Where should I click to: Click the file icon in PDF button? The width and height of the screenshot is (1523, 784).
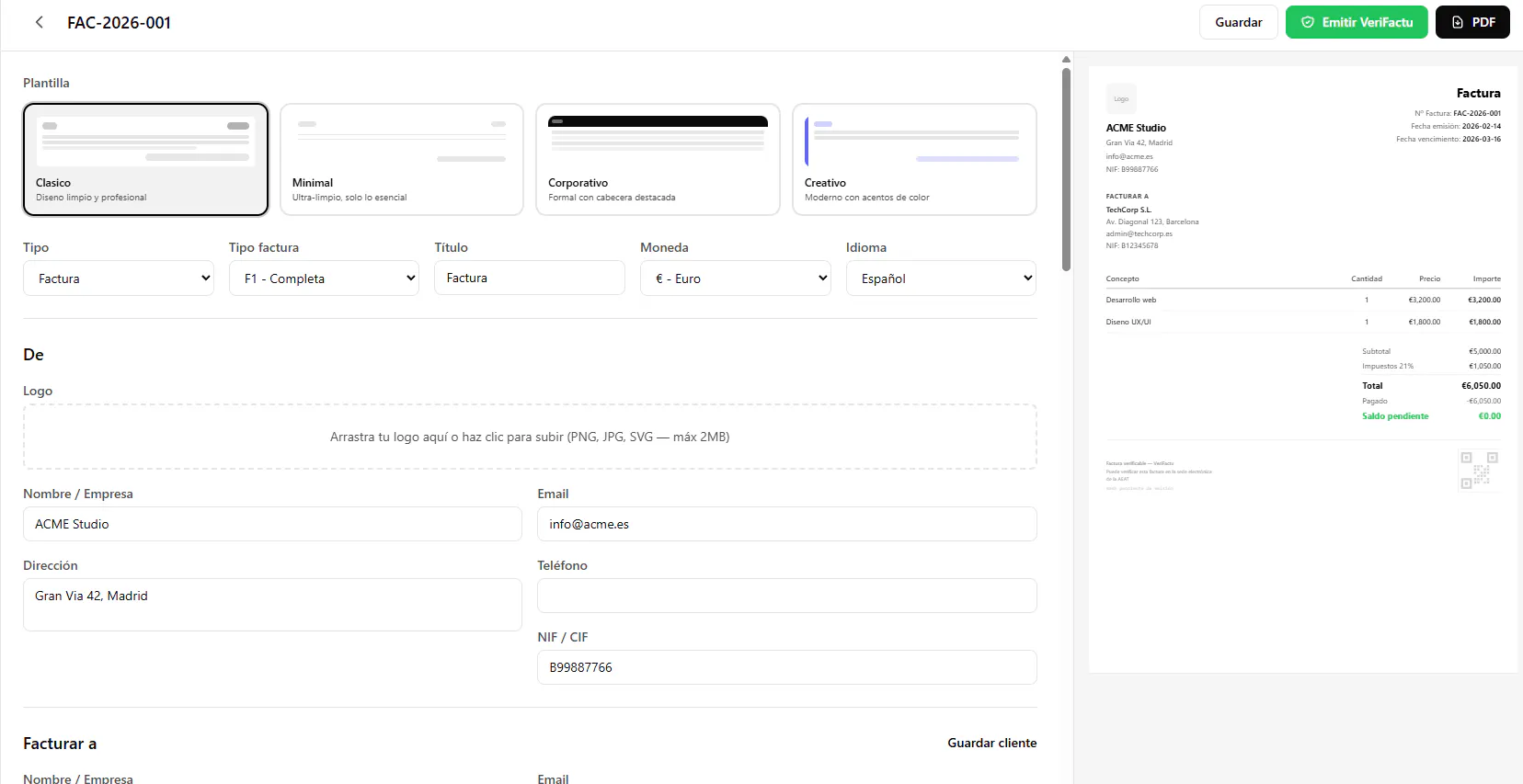pyautogui.click(x=1457, y=22)
